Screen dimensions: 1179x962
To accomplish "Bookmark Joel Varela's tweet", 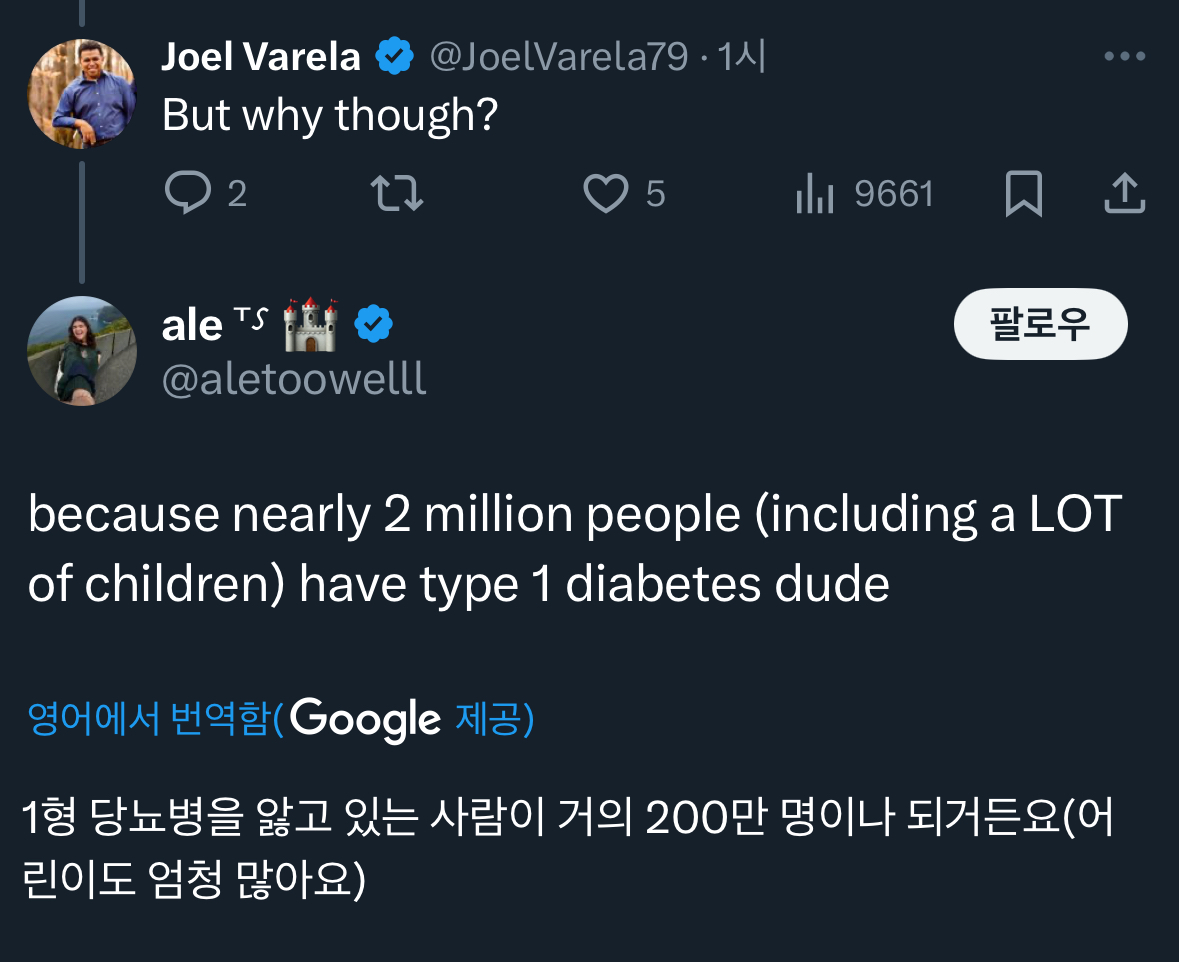I will pyautogui.click(x=1022, y=193).
